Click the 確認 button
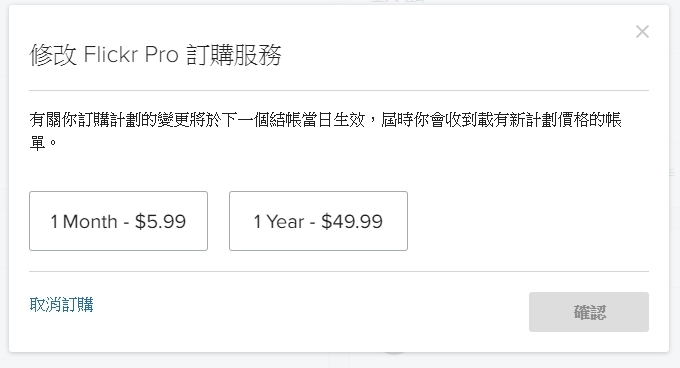This screenshot has height=368, width=680. 588,312
